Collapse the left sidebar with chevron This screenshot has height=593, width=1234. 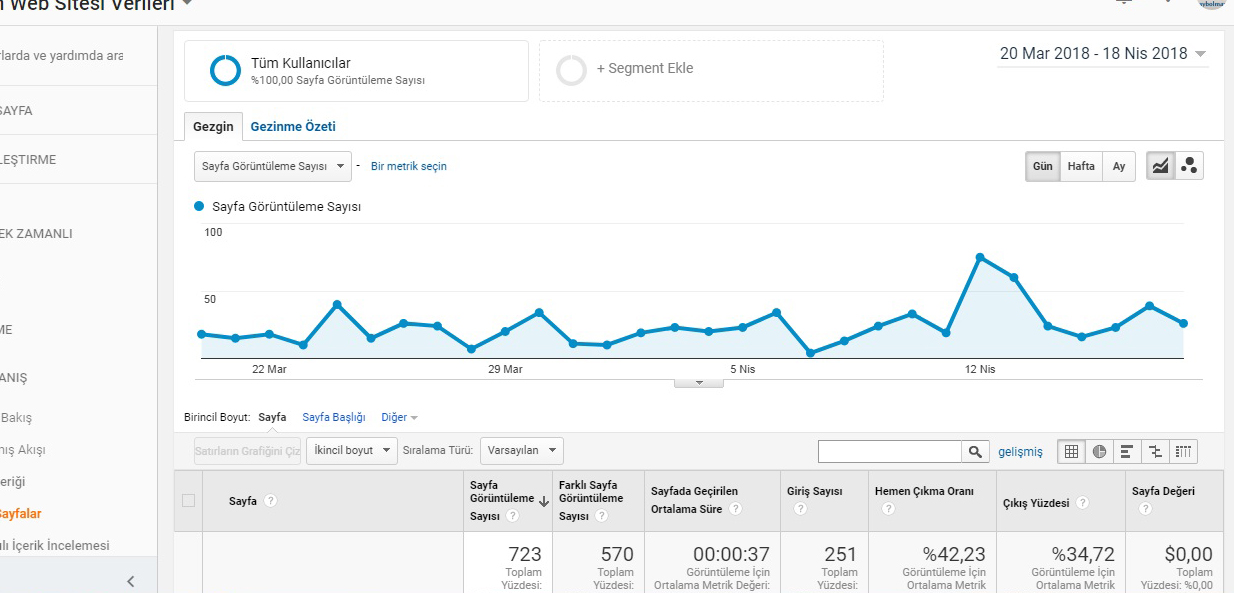point(130,581)
